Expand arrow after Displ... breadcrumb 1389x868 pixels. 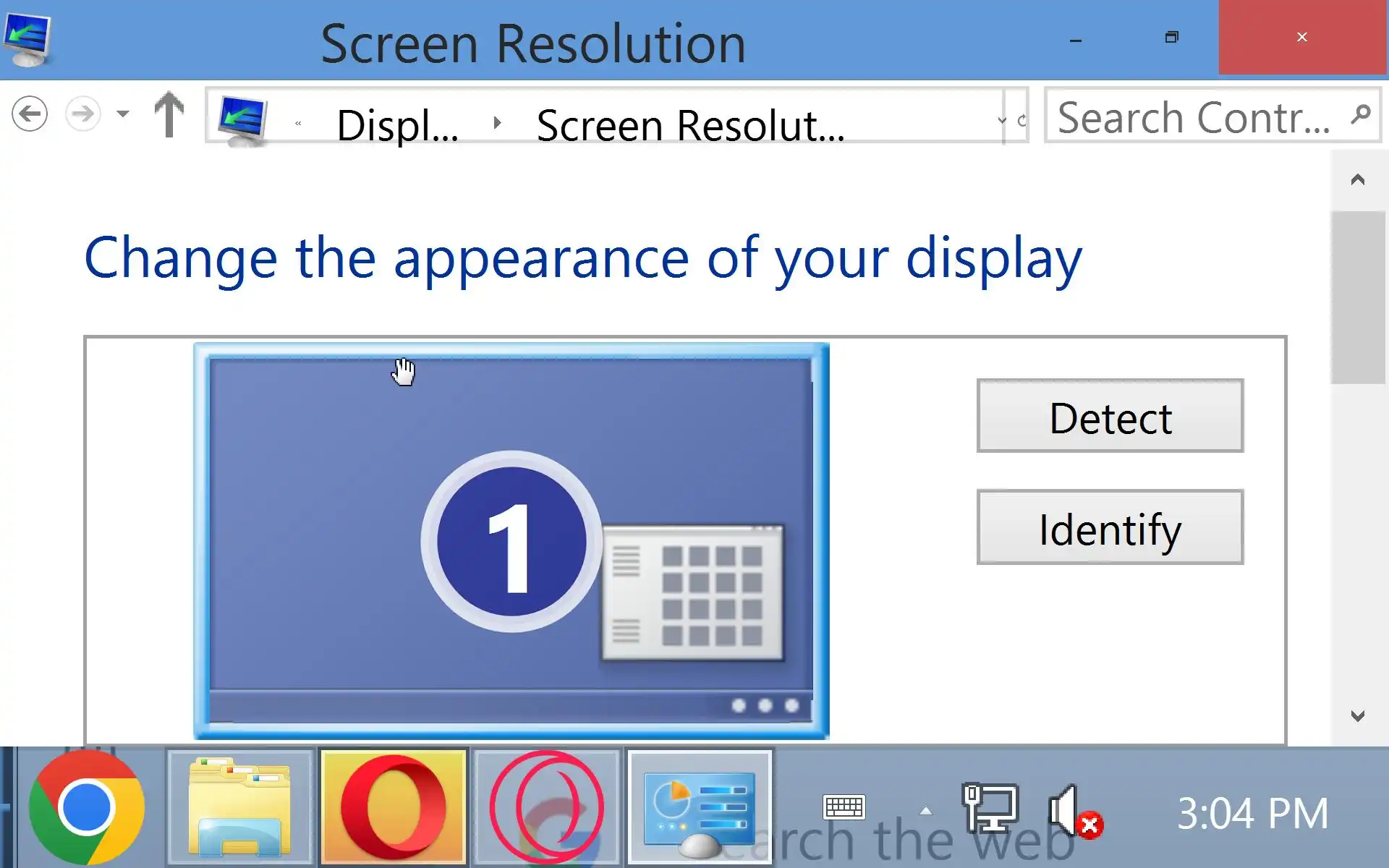(497, 123)
